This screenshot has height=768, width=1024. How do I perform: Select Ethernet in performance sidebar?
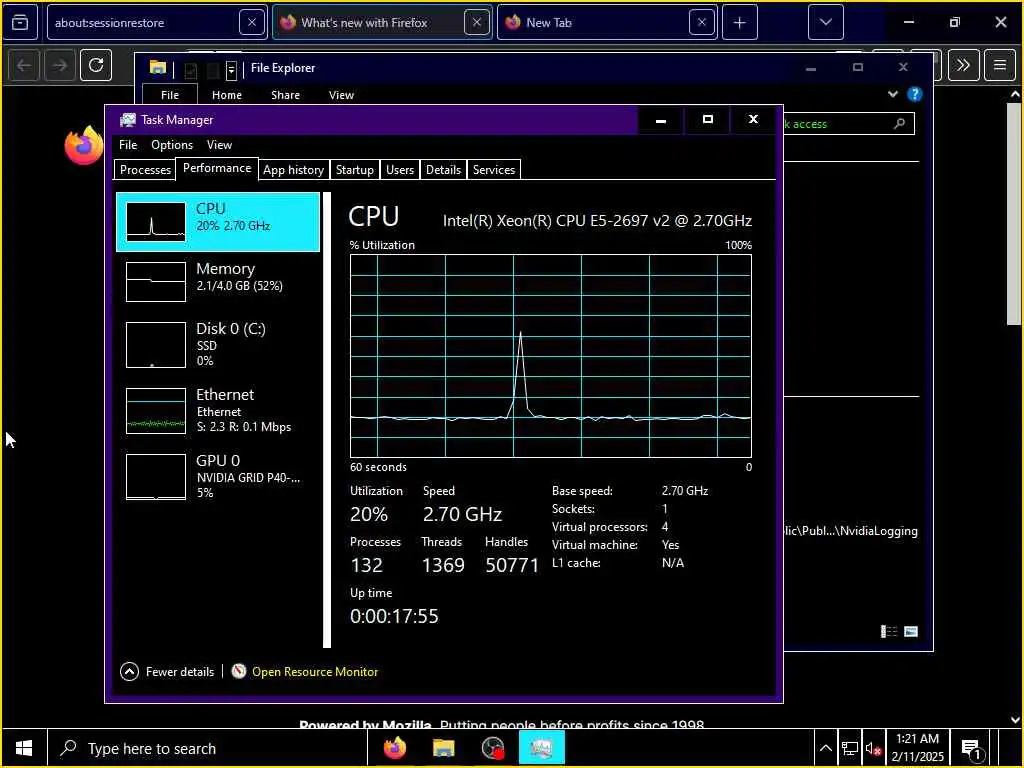pos(217,410)
